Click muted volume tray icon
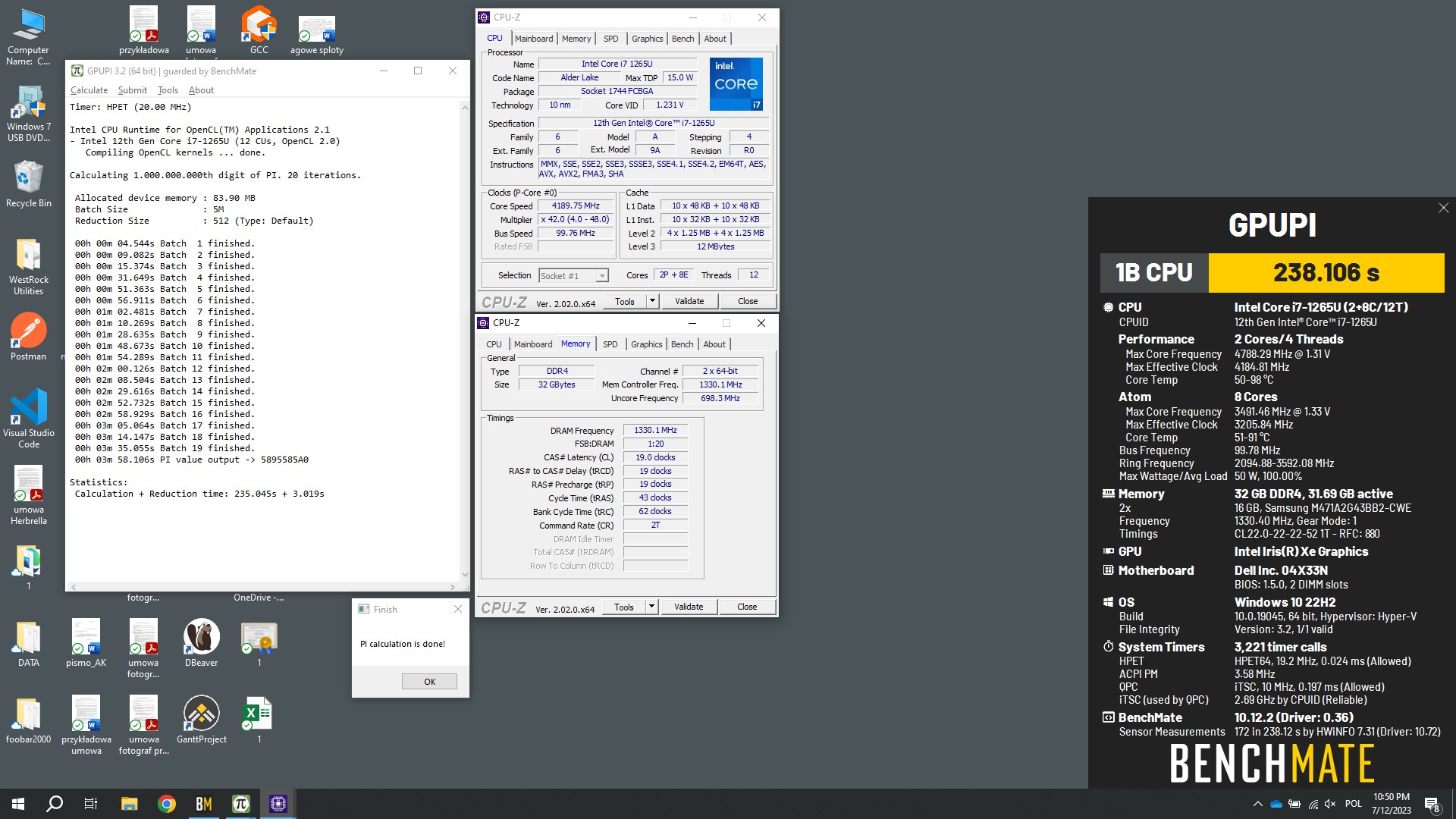Screen dimensions: 1456x819 coord(1330,804)
